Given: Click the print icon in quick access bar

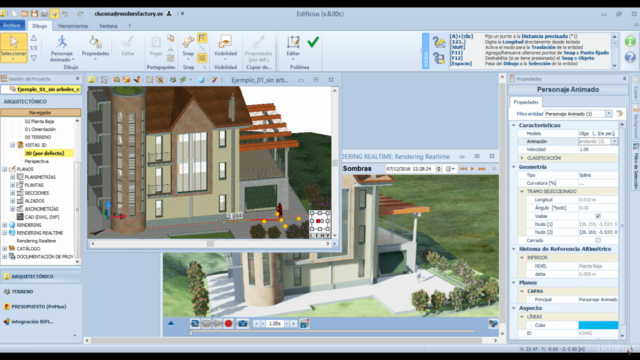Looking at the screenshot, I should [x=44, y=13].
